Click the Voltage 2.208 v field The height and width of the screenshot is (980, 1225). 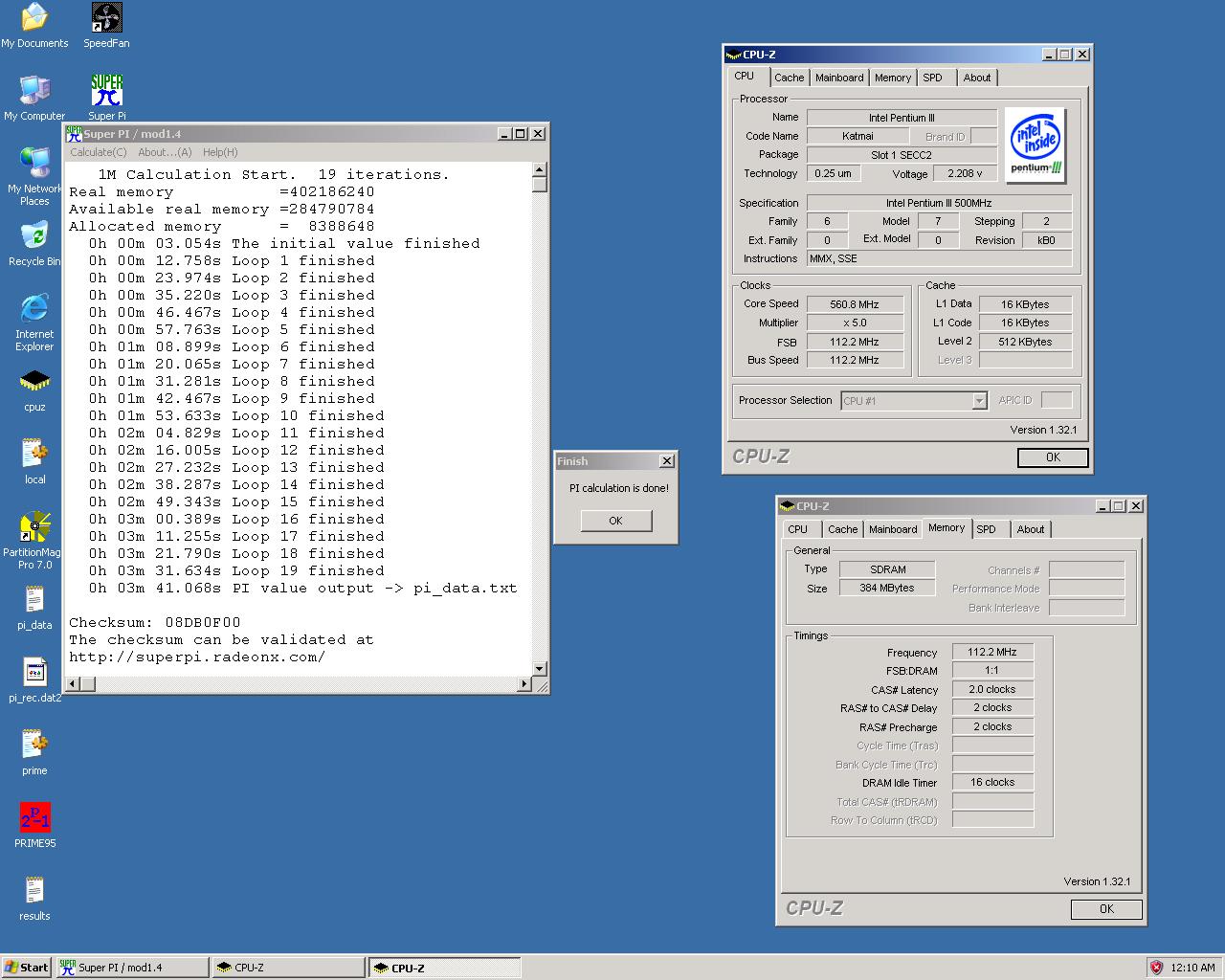(x=965, y=173)
